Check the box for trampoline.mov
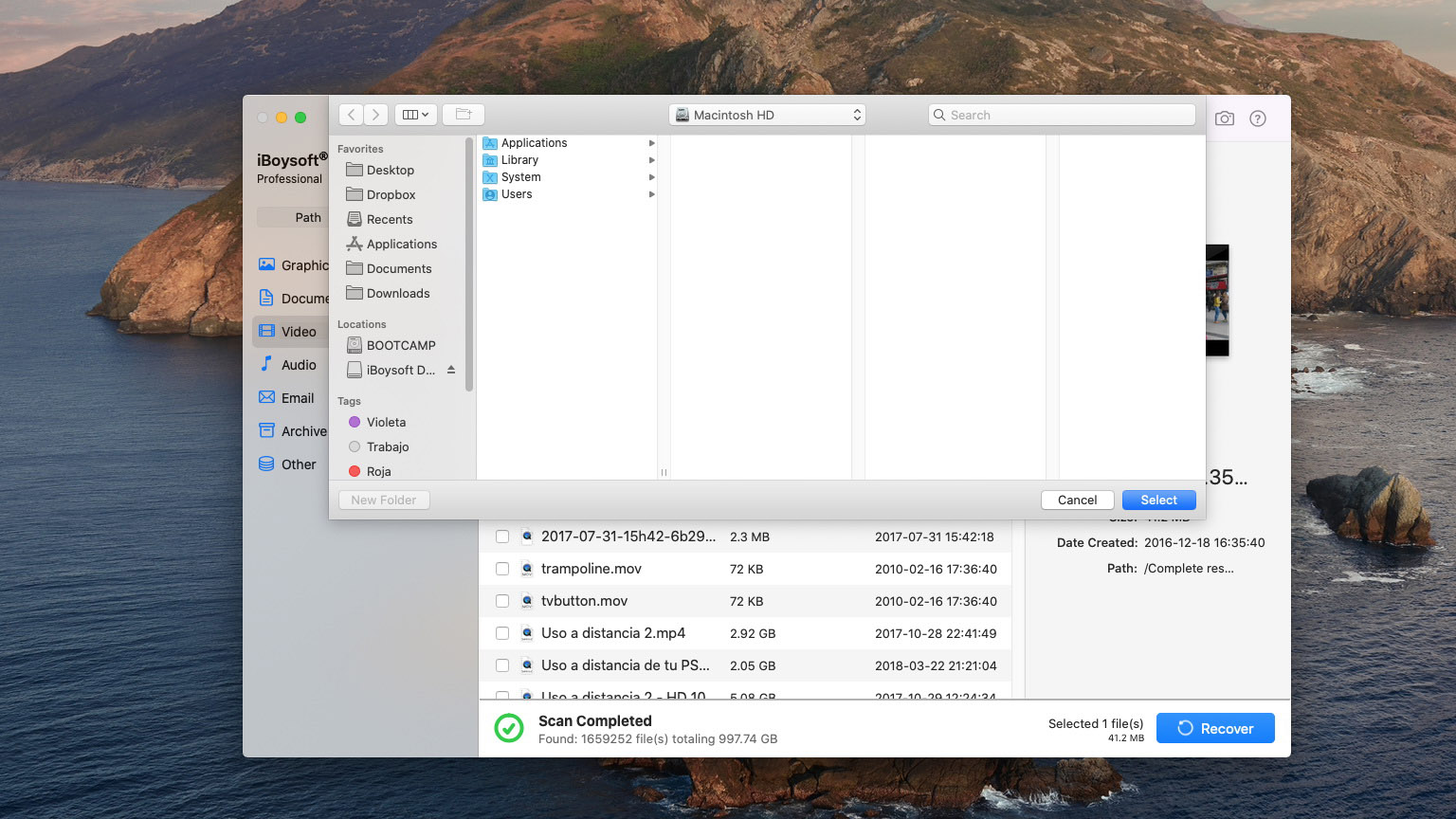1456x819 pixels. click(502, 569)
